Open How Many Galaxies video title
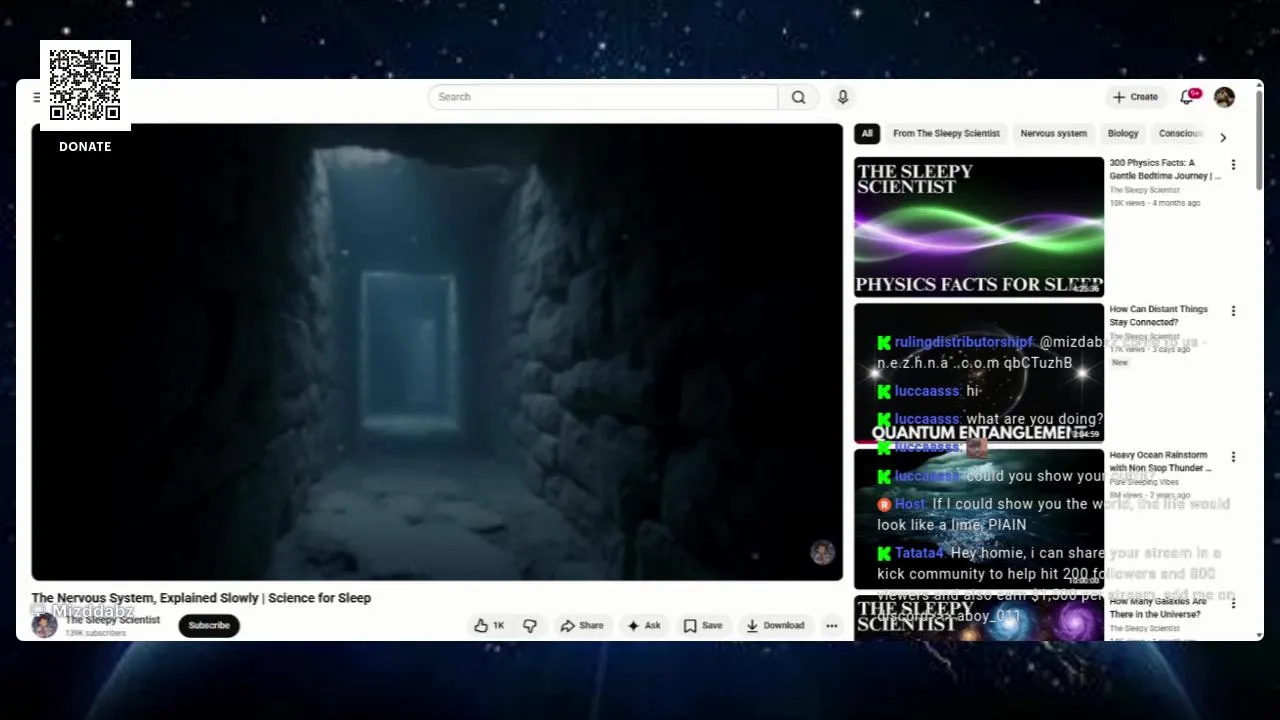Image resolution: width=1280 pixels, height=720 pixels. click(1158, 608)
